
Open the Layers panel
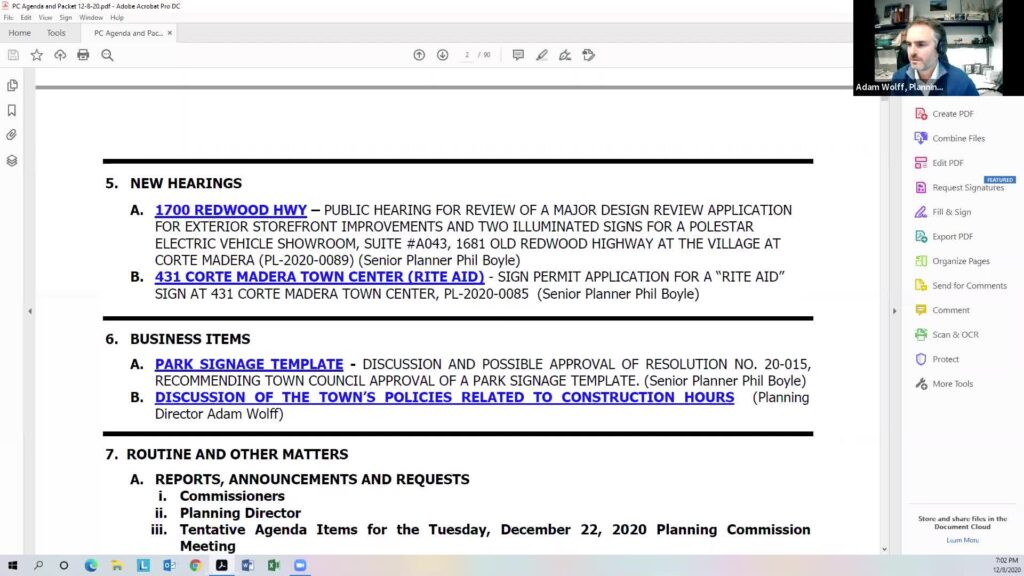point(12,160)
